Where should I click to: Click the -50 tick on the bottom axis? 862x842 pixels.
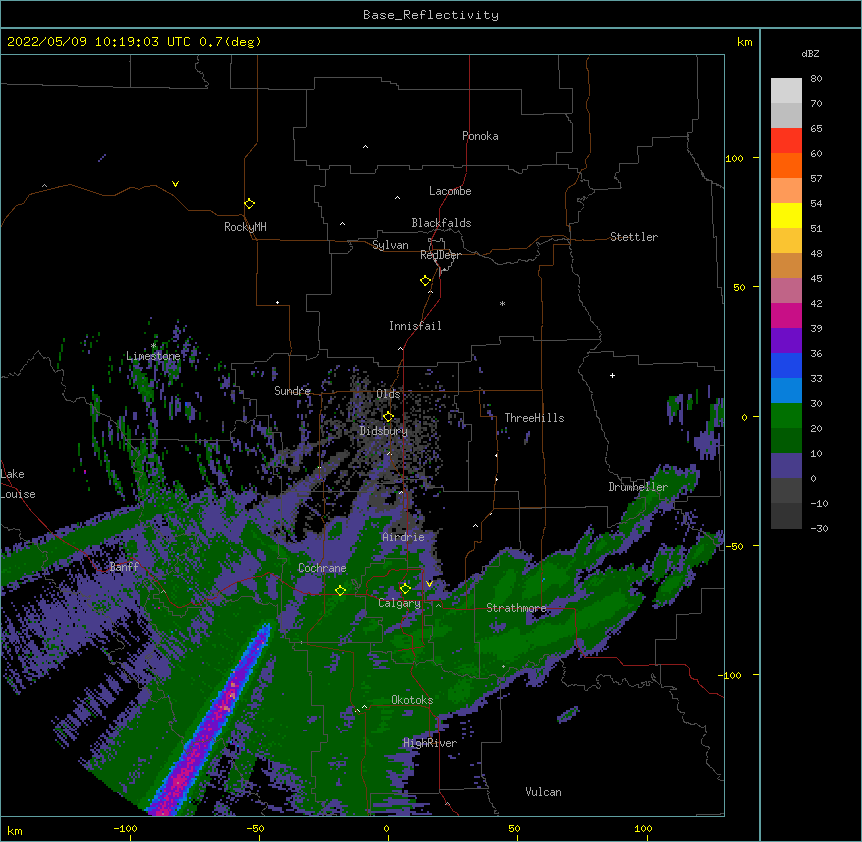coord(255,828)
